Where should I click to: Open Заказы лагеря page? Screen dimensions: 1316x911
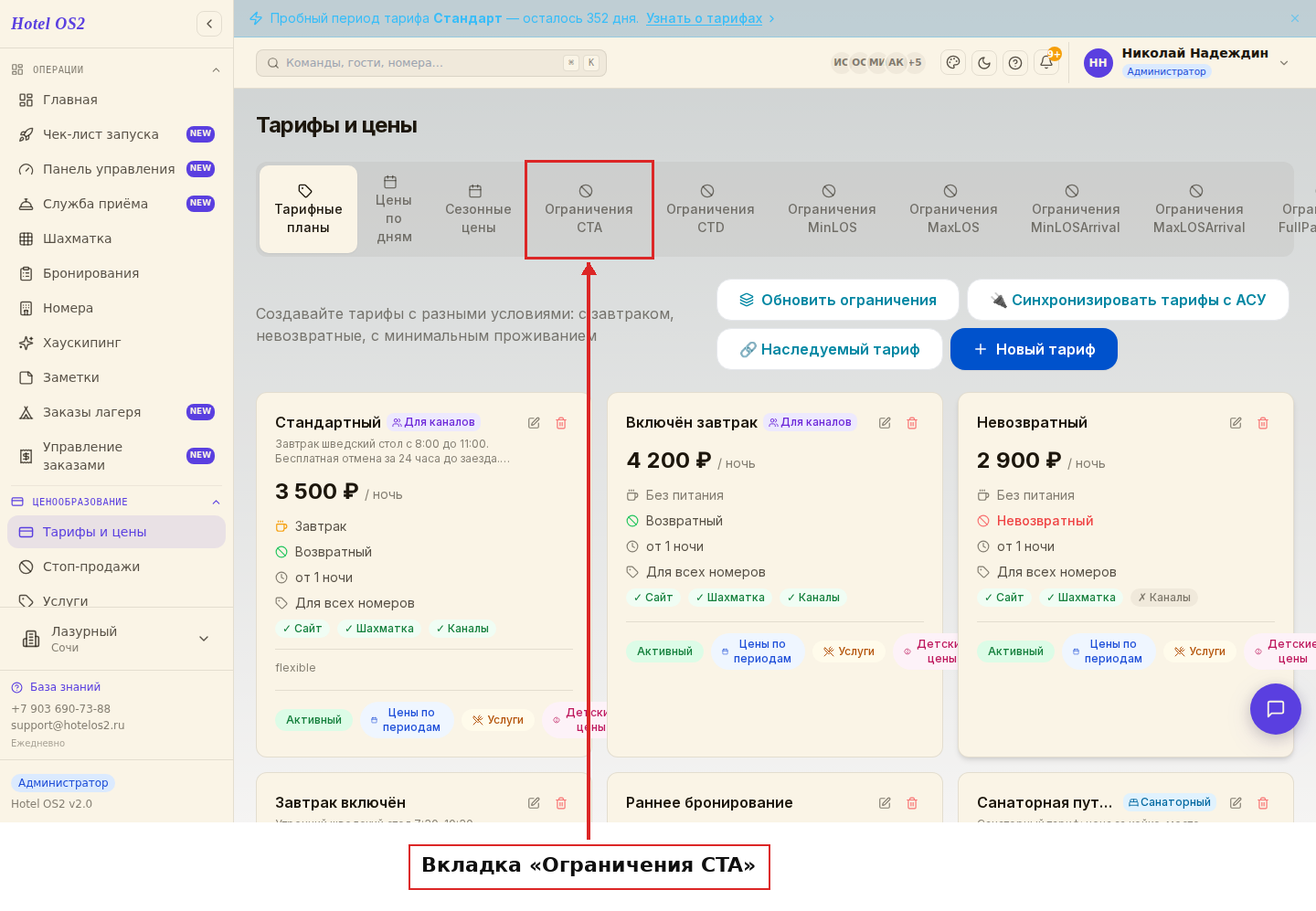(116, 412)
